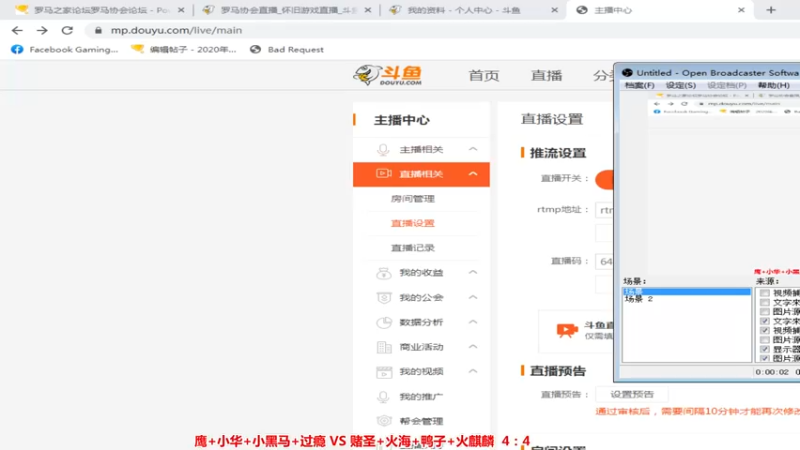Close the 我的资料 browser tab
Image resolution: width=800 pixels, height=450 pixels.
click(555, 10)
